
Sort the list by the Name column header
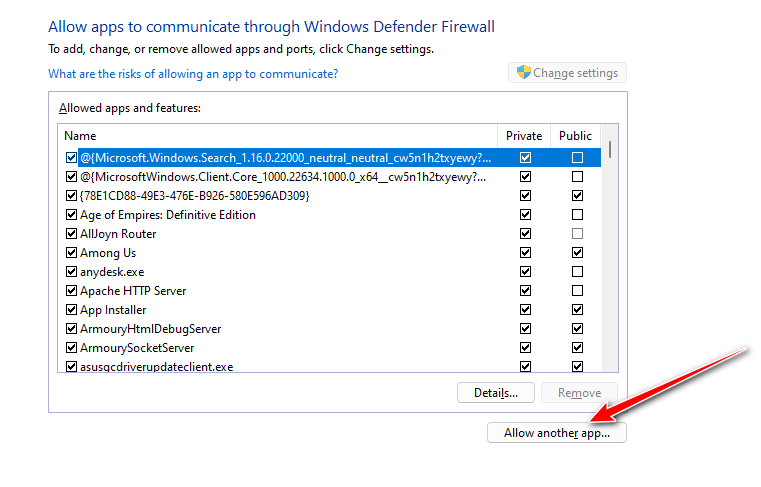[278, 136]
